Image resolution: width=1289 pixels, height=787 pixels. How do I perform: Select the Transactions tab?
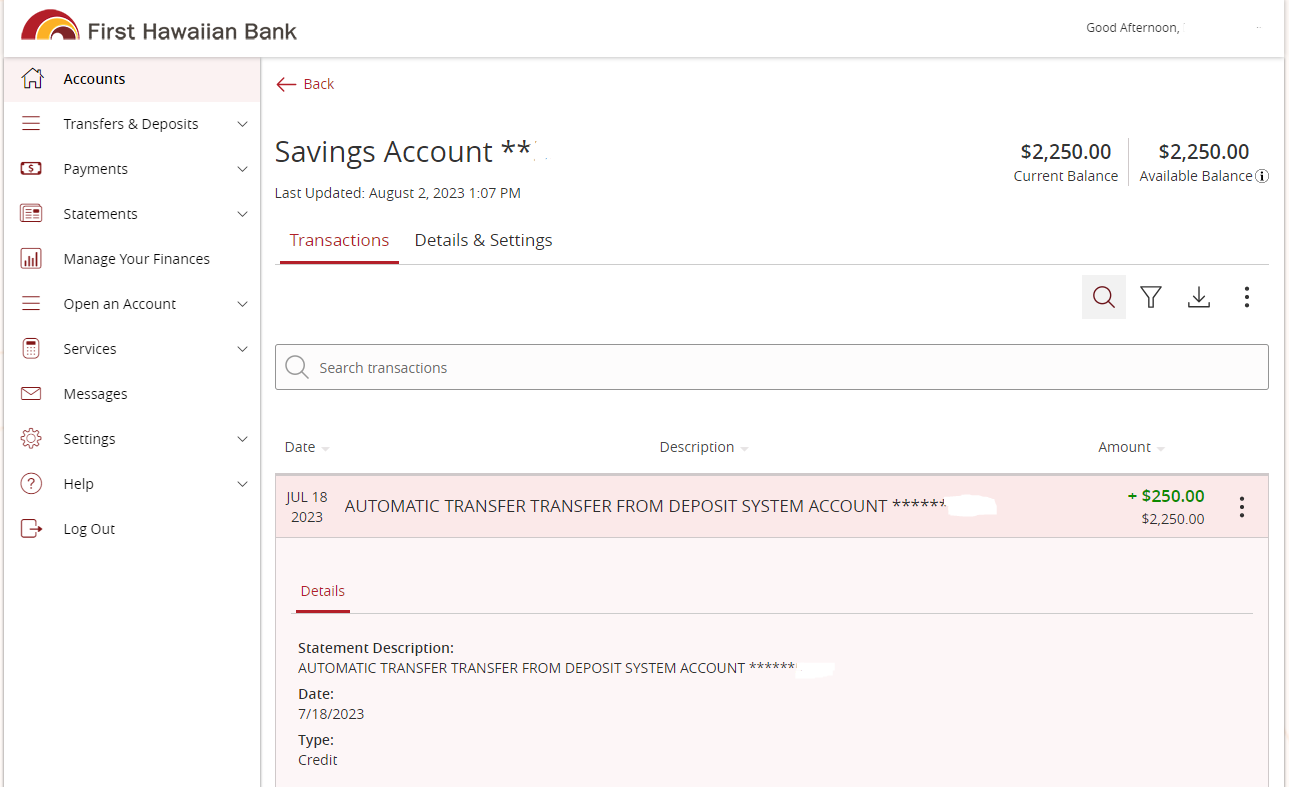coord(338,240)
